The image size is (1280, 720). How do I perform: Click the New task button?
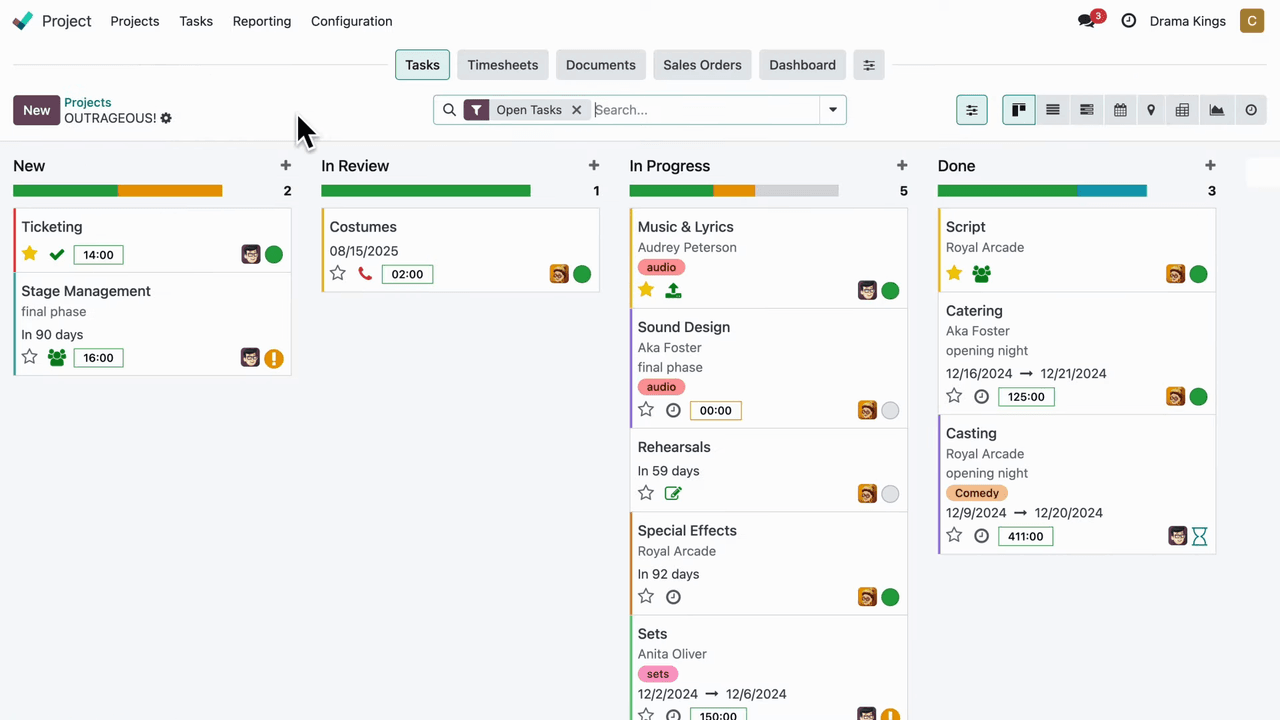37,110
